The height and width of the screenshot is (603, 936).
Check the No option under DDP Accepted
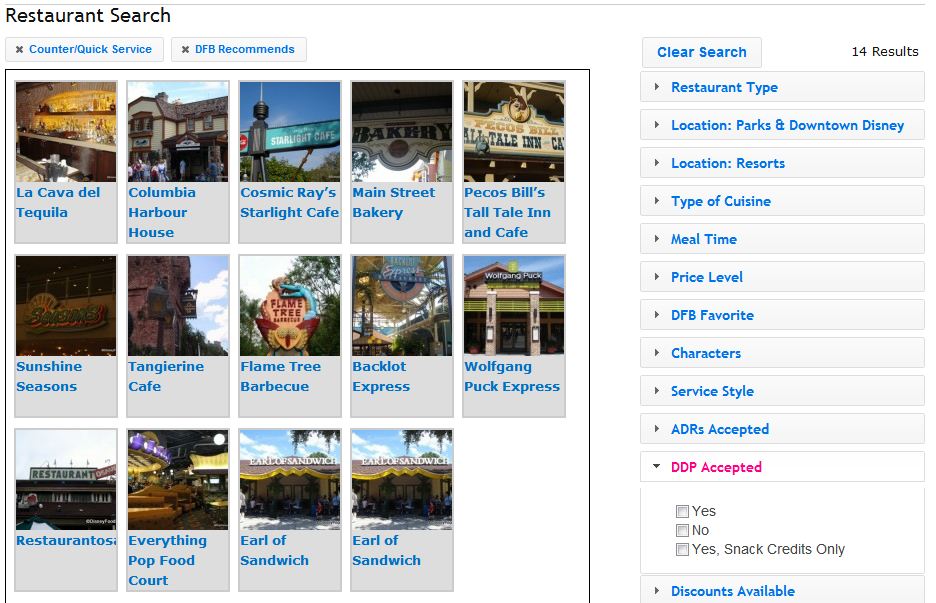tap(682, 531)
